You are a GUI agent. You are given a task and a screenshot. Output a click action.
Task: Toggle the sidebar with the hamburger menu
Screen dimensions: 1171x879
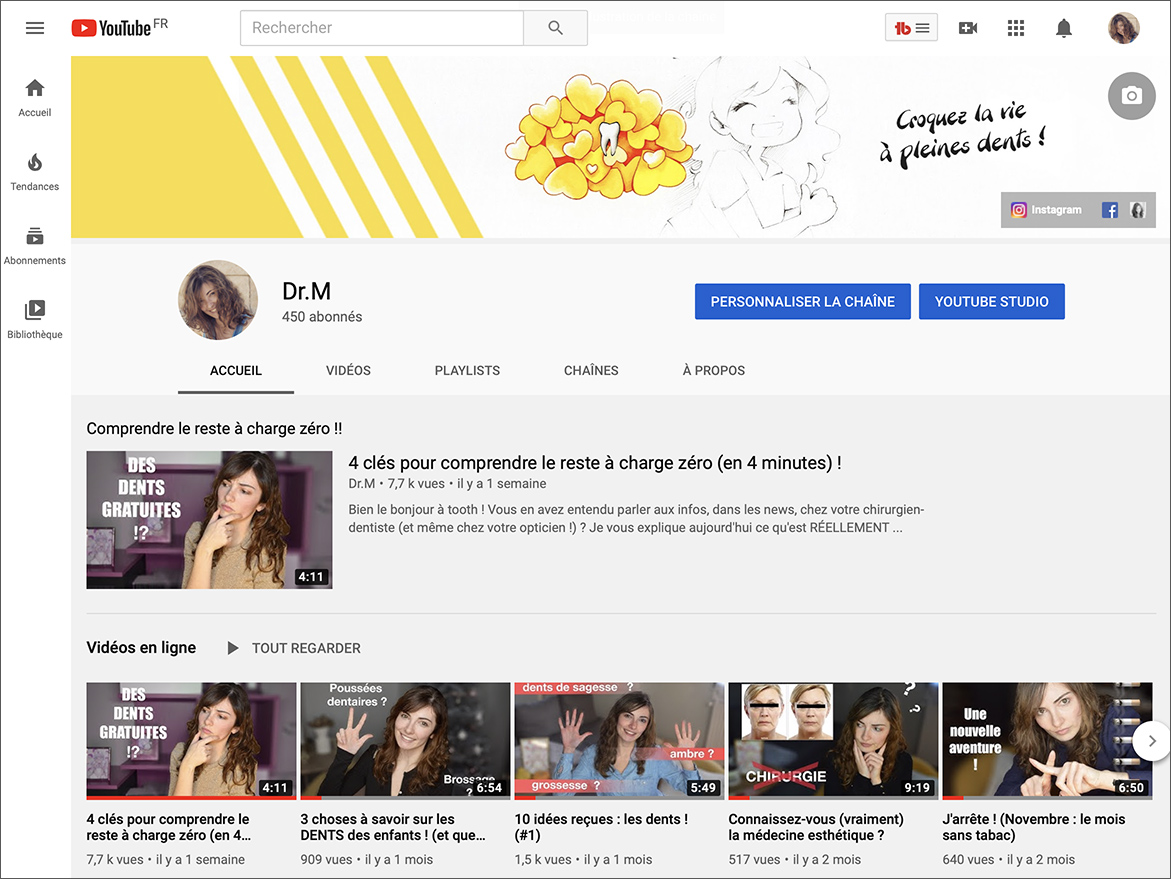[34, 27]
